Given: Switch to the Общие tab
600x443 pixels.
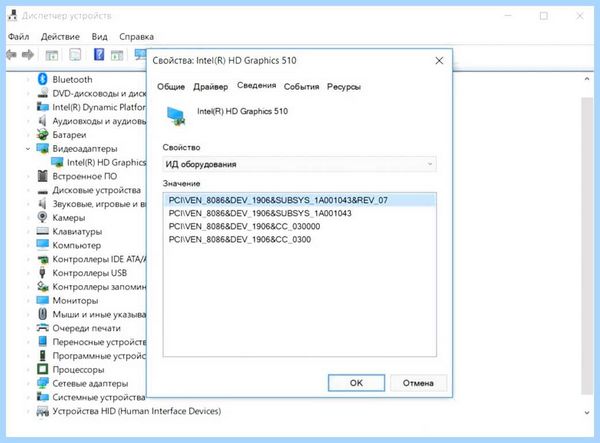Looking at the screenshot, I should click(171, 87).
